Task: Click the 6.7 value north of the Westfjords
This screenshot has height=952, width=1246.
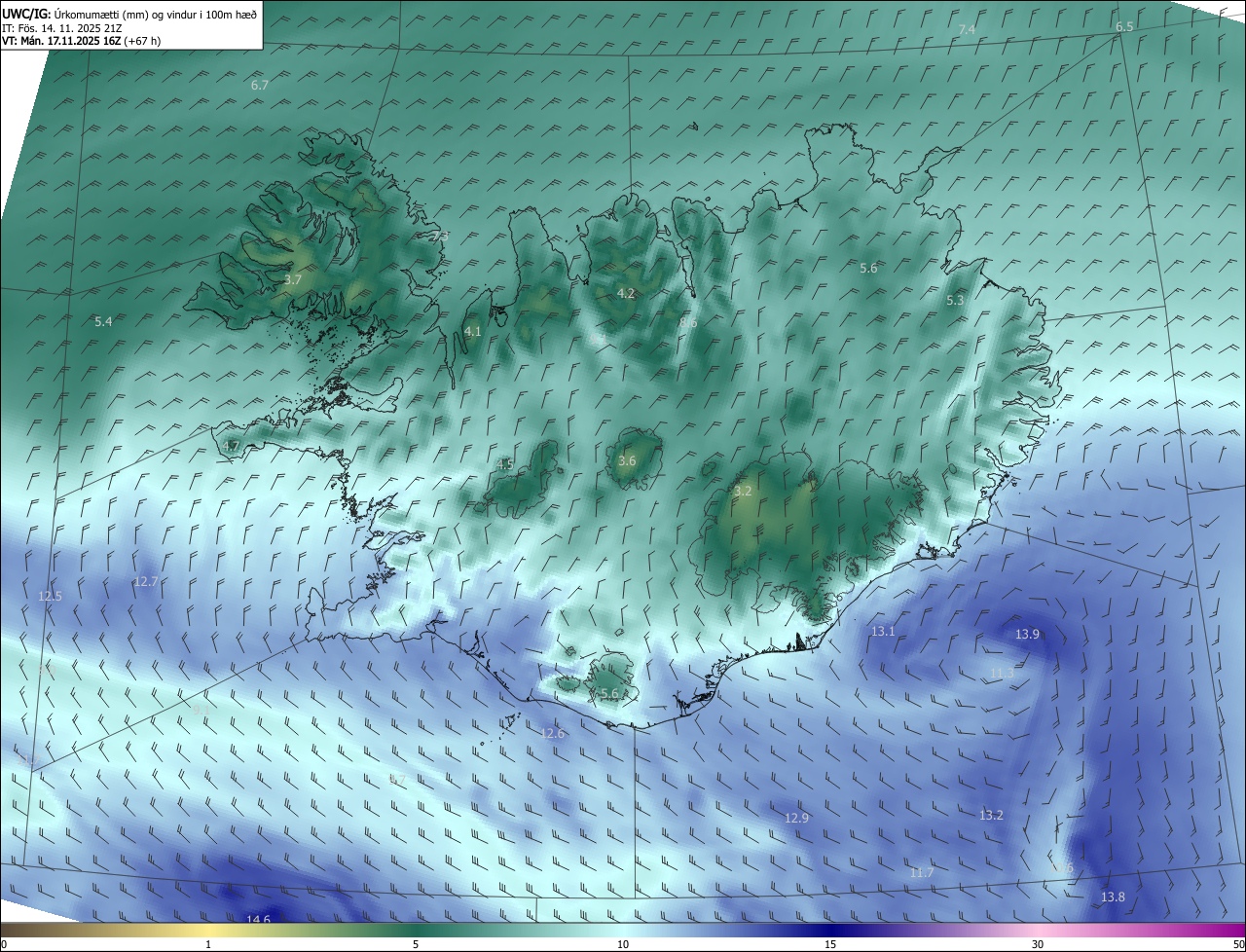Action: click(x=259, y=85)
